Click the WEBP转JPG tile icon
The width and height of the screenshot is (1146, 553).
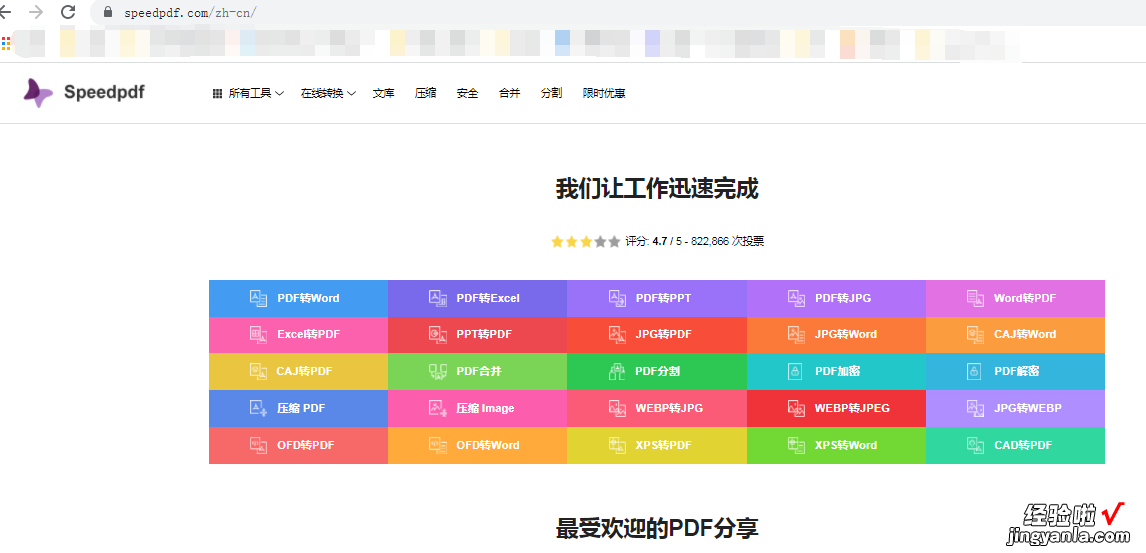(617, 408)
